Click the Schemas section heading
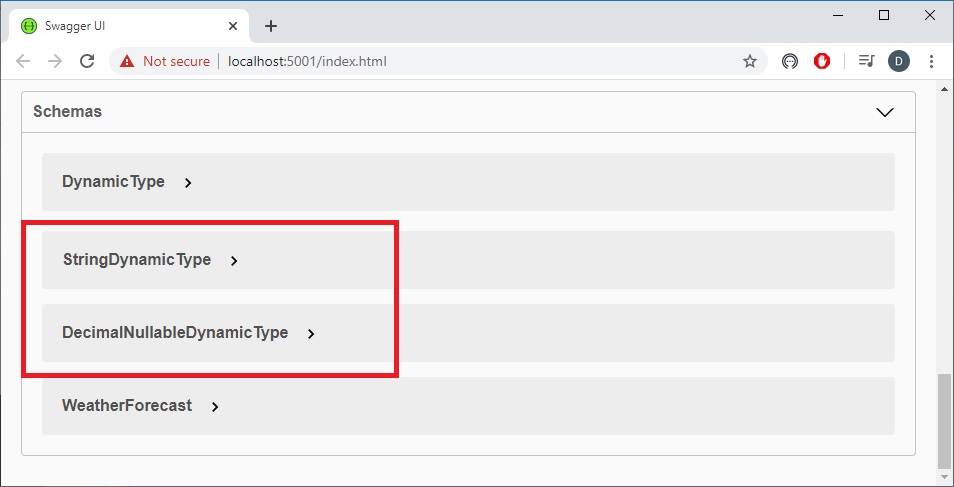The height and width of the screenshot is (487, 954). point(68,112)
